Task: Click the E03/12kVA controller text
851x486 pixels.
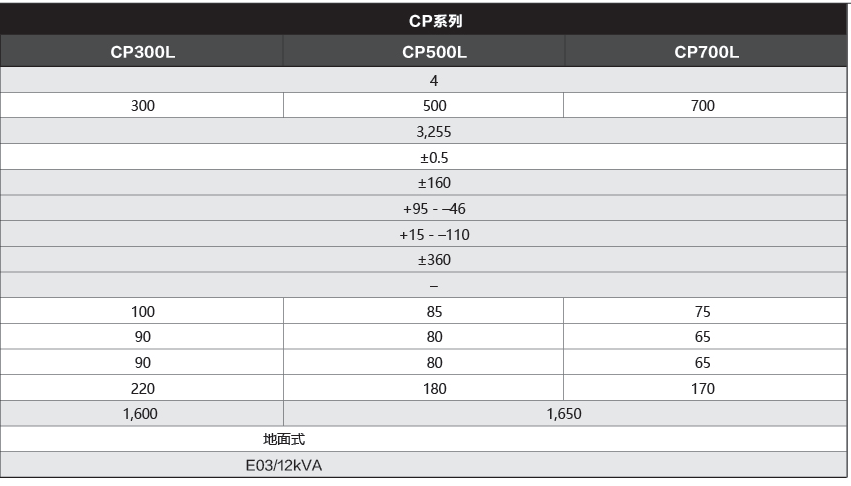Action: click(x=284, y=465)
